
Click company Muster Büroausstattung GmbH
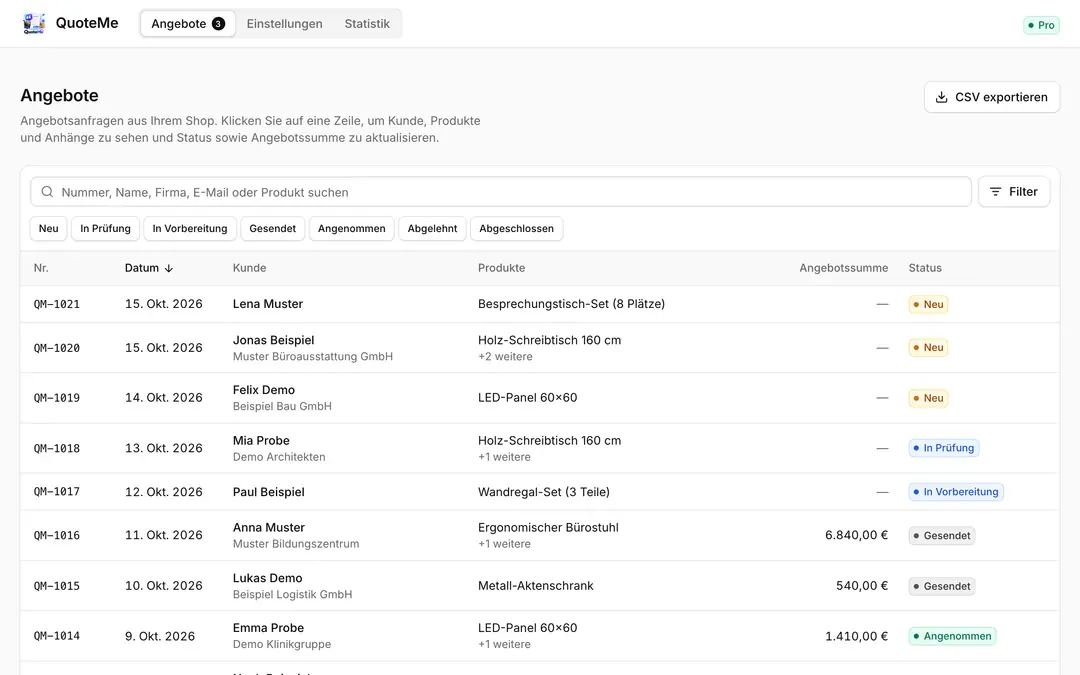point(313,357)
